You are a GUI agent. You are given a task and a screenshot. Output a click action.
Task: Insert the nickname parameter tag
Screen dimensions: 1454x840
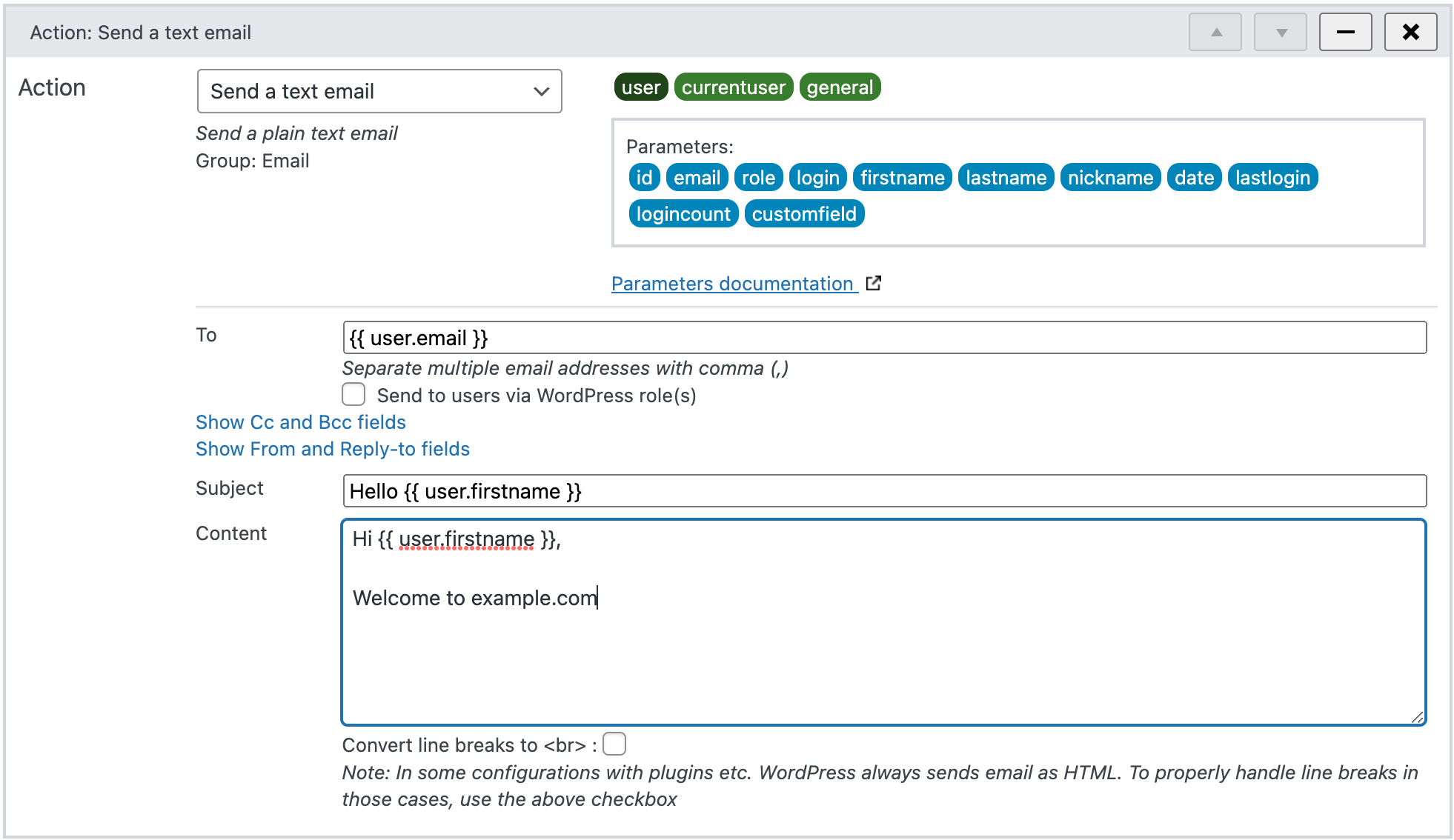pos(1110,177)
